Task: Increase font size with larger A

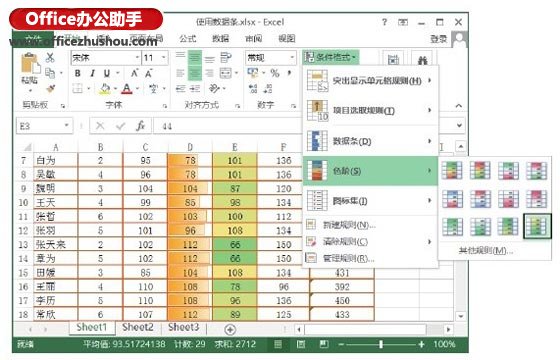Action: click(134, 73)
